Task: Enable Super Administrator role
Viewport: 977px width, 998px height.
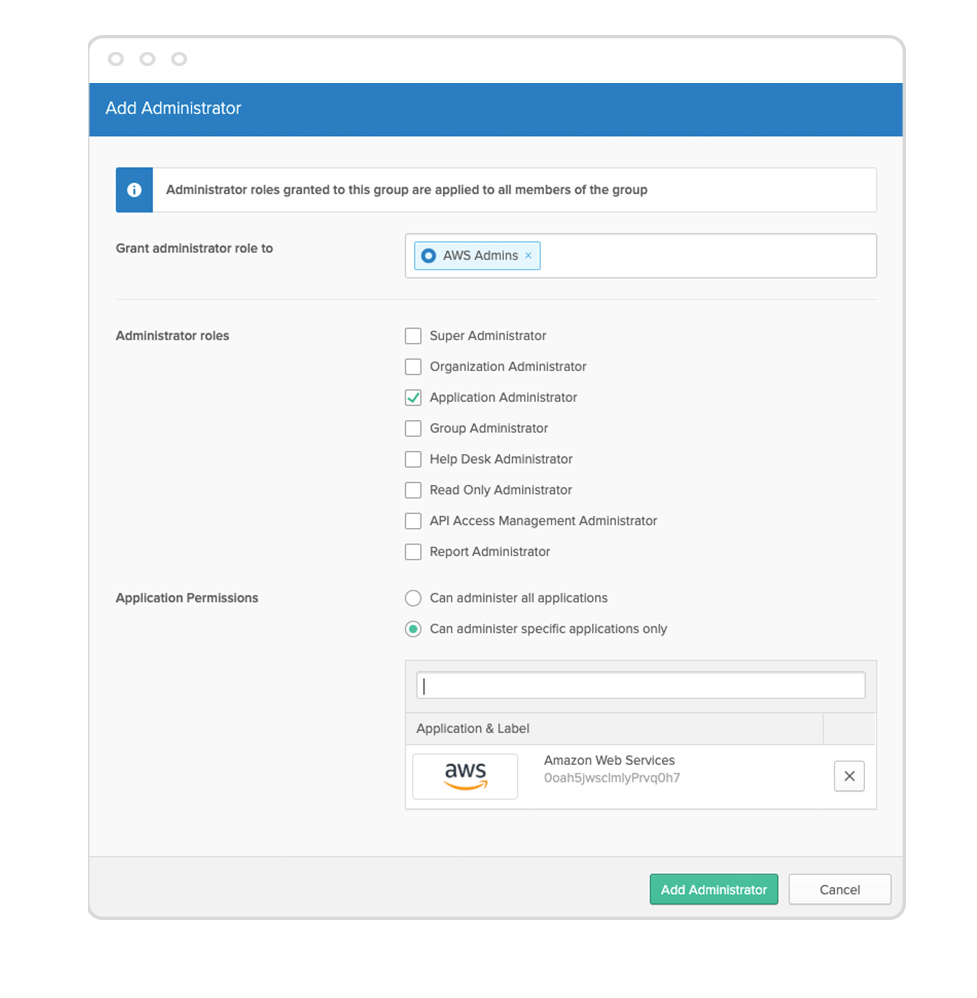Action: point(413,336)
